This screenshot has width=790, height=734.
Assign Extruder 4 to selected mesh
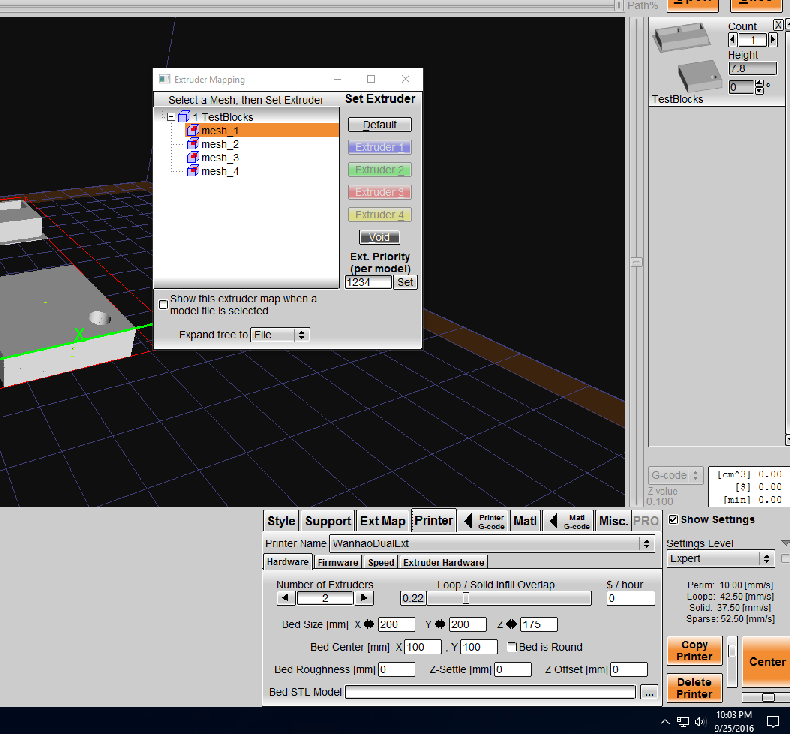click(380, 215)
